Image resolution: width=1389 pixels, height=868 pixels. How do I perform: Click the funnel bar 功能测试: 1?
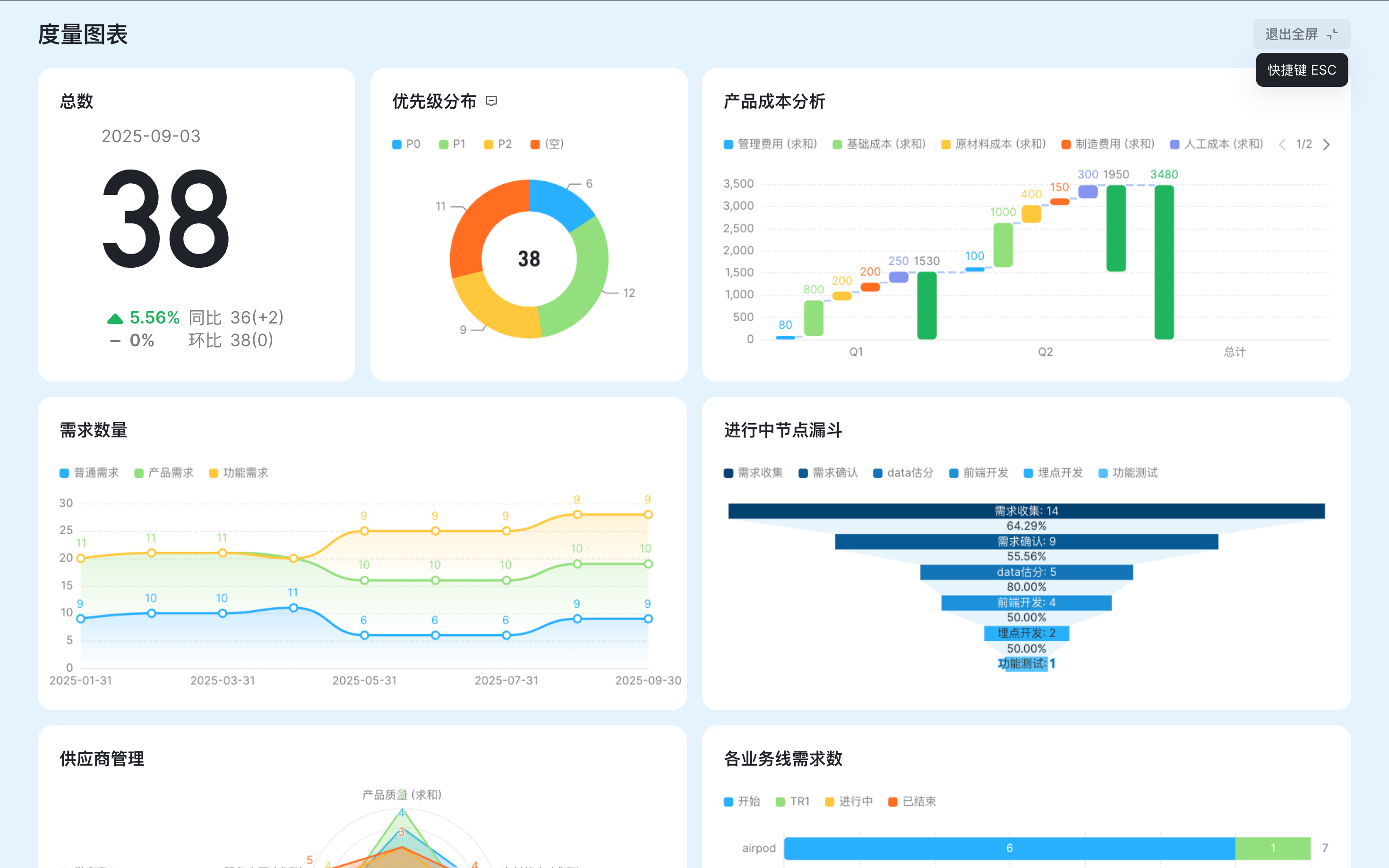coord(1027,664)
